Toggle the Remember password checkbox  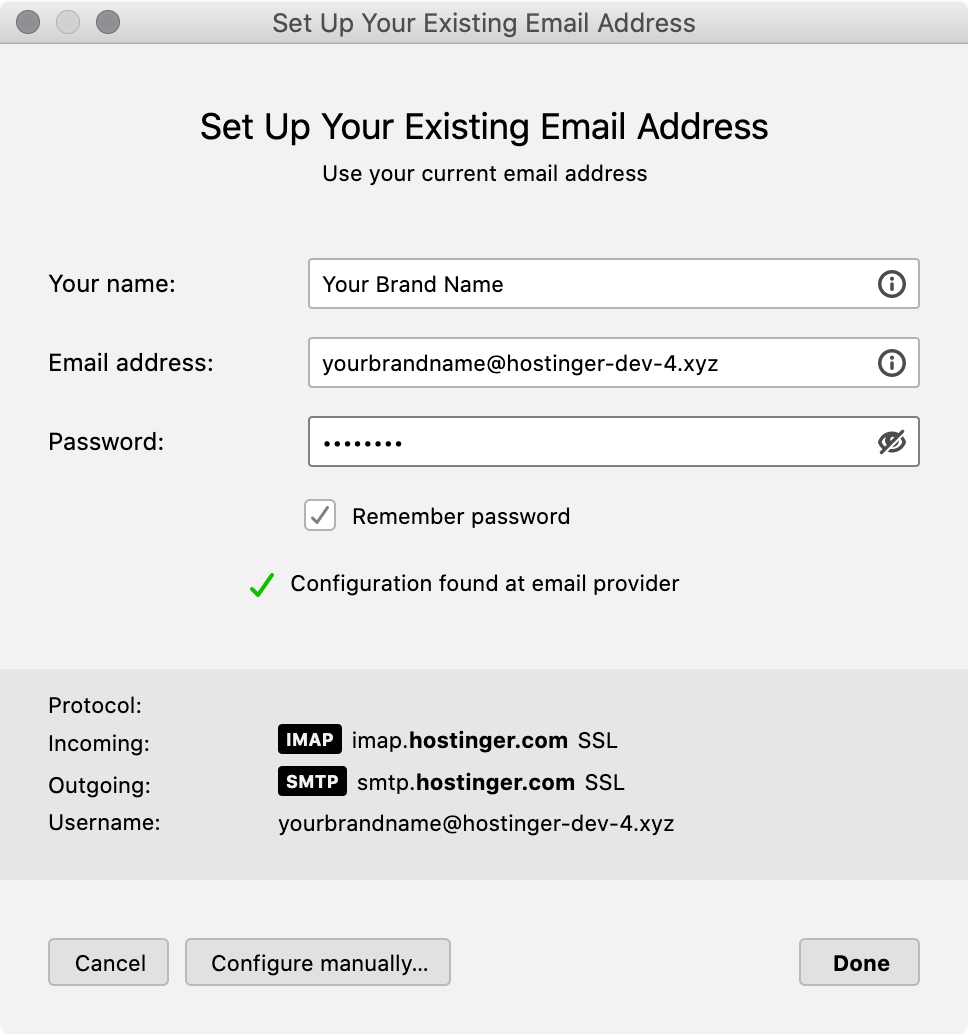(320, 516)
